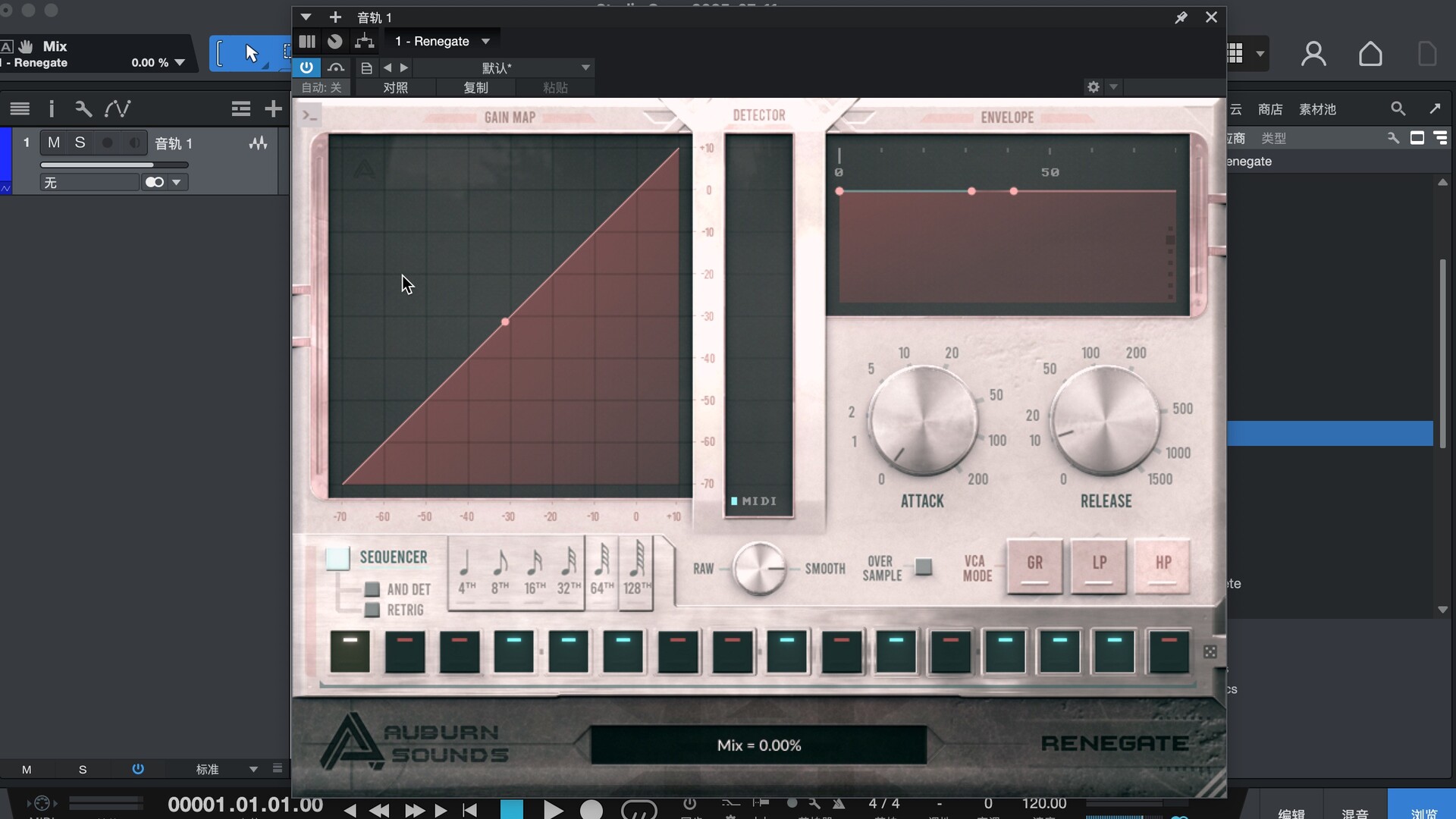1456x819 pixels.
Task: Open plugin settings gear icon
Action: (1093, 86)
